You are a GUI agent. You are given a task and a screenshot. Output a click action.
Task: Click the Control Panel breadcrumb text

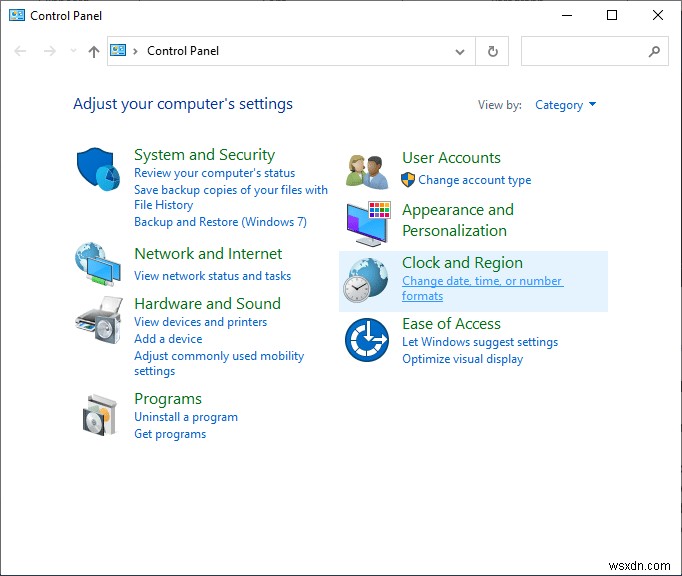click(x=183, y=51)
